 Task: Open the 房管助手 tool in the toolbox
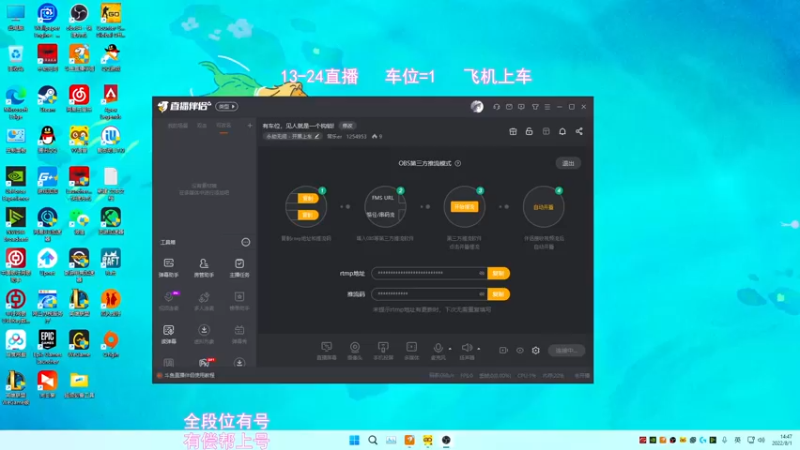coord(204,267)
